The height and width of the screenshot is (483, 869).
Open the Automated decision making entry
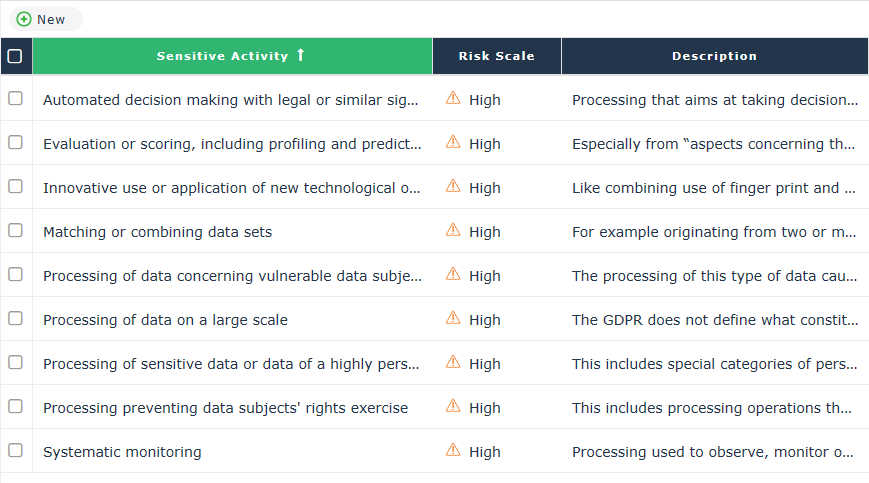coord(232,100)
